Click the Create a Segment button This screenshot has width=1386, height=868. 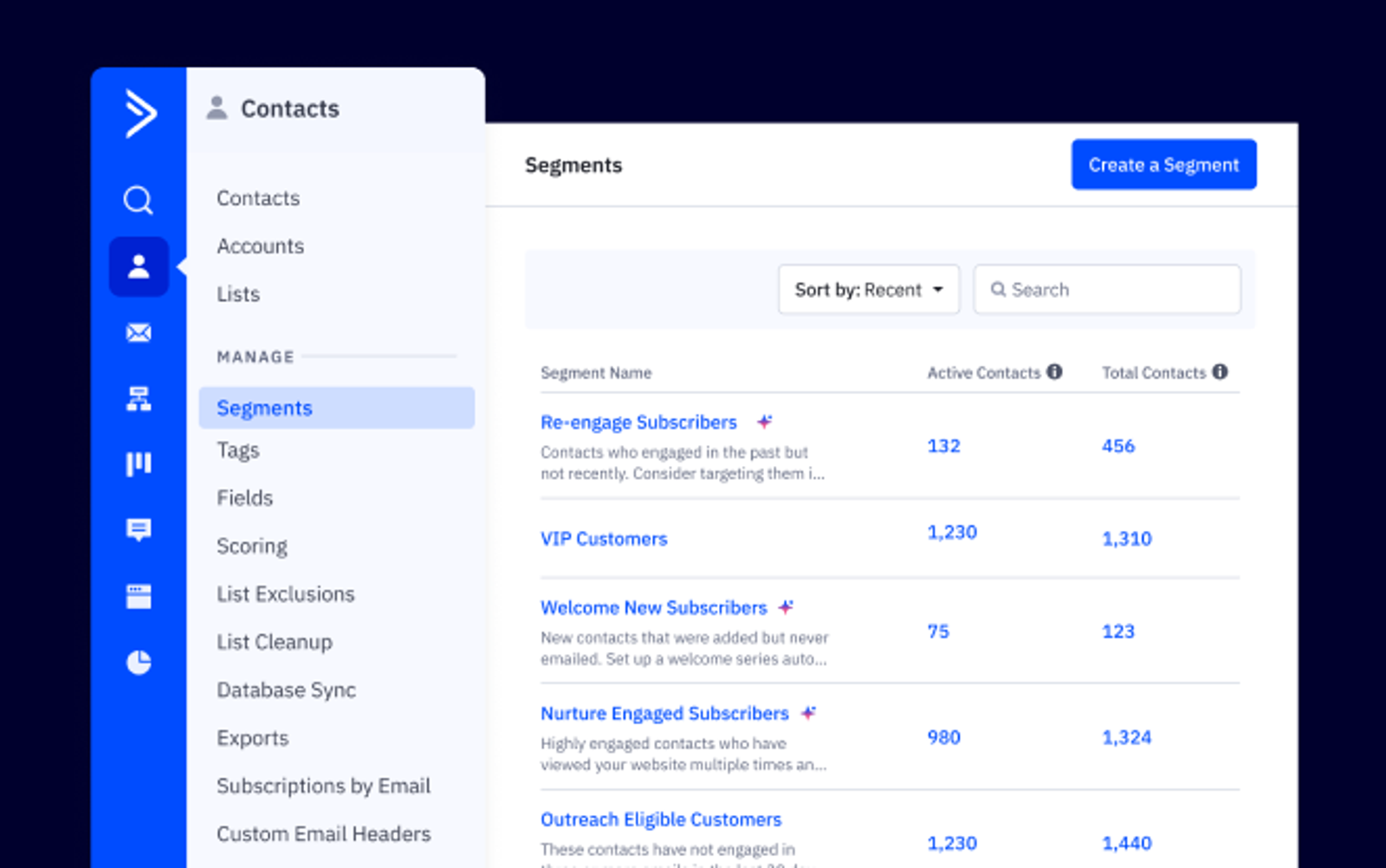coord(1163,165)
